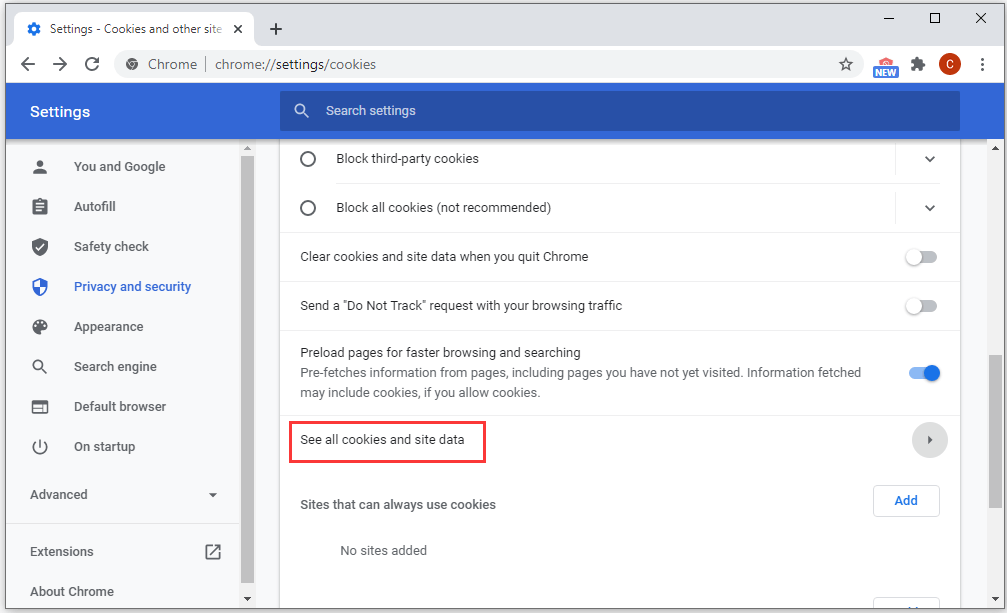The width and height of the screenshot is (1007, 613).
Task: Click in the Search settings field
Action: click(x=620, y=110)
